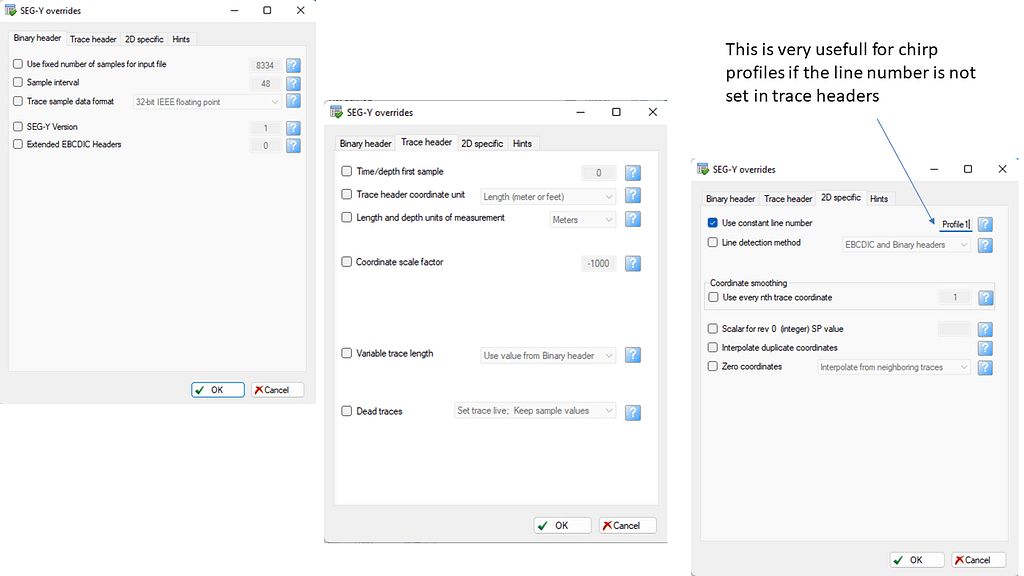Open help for Time/depth first sample
1024x576 pixels.
coord(632,173)
